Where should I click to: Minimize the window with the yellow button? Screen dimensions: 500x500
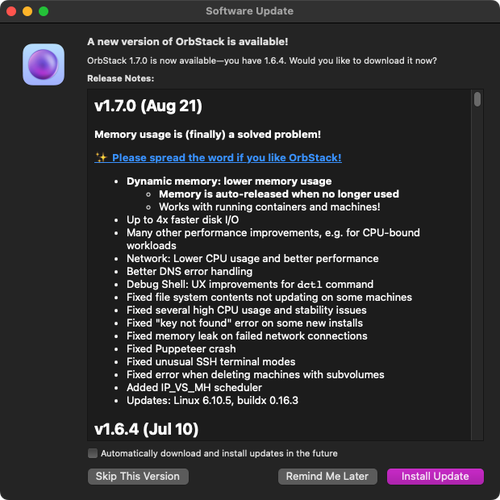pos(27,11)
